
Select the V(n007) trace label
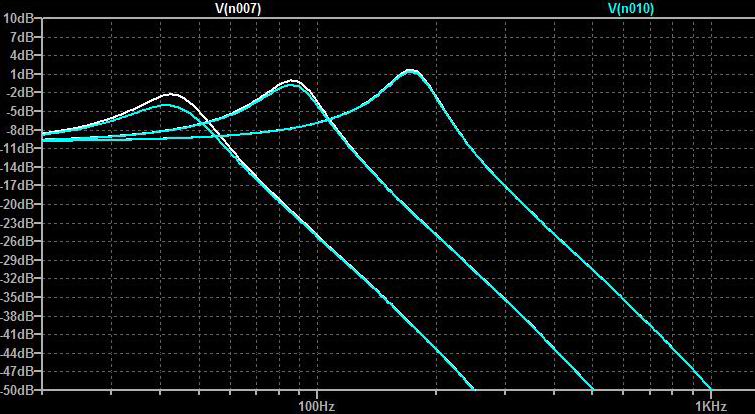tap(238, 8)
